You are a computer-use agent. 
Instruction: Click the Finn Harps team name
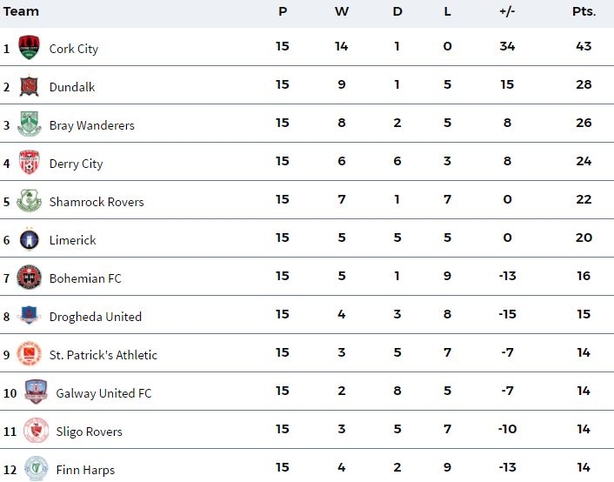coord(85,469)
